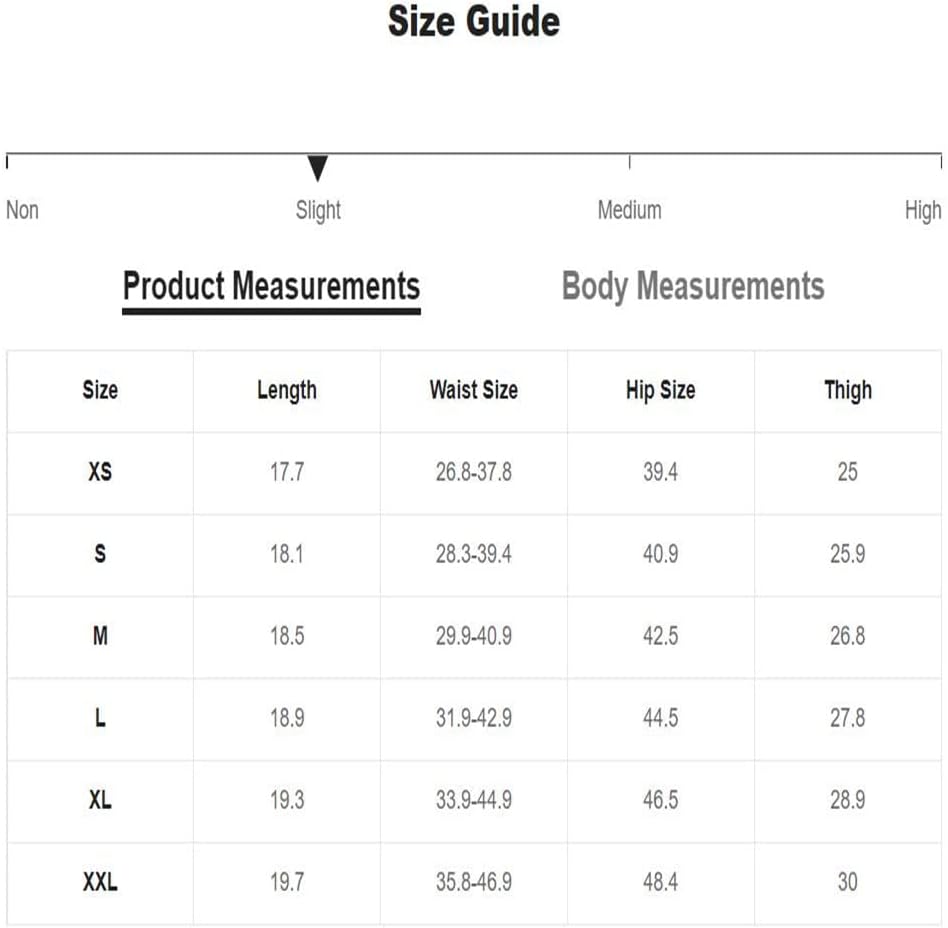The image size is (948, 928).
Task: Click the Thigh column header
Action: click(x=848, y=391)
